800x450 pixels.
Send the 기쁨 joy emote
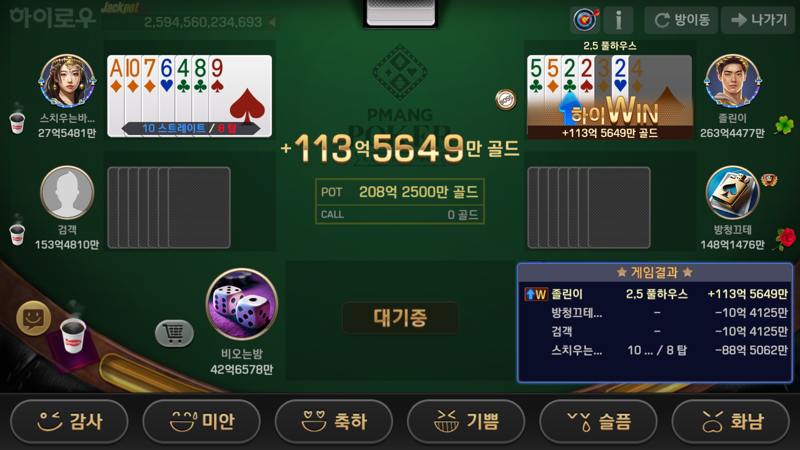(466, 422)
